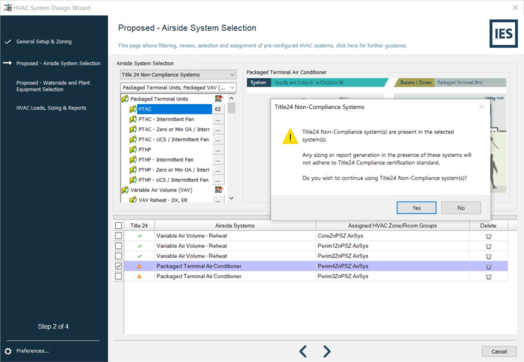Check the CoreZnPSZ Variable Air Volume row
Viewport: 524px width, 362px height.
click(x=118, y=236)
